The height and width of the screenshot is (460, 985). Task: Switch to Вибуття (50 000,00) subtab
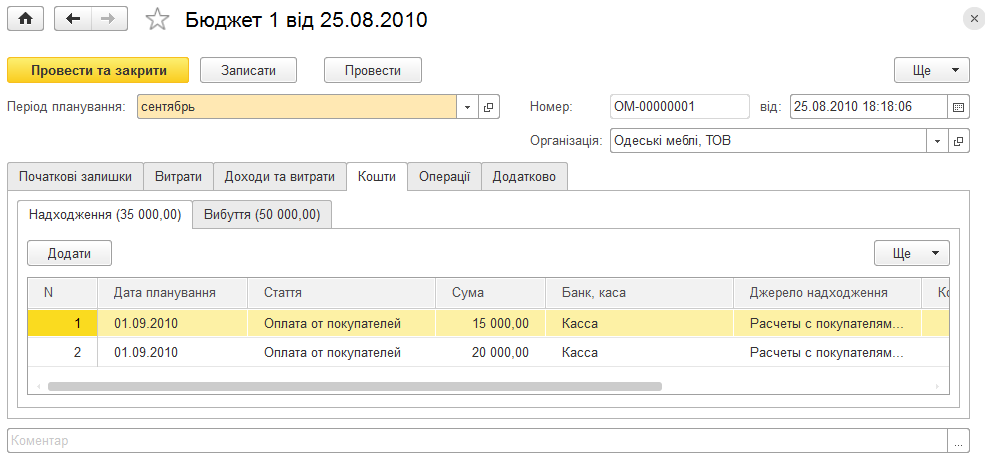click(262, 215)
